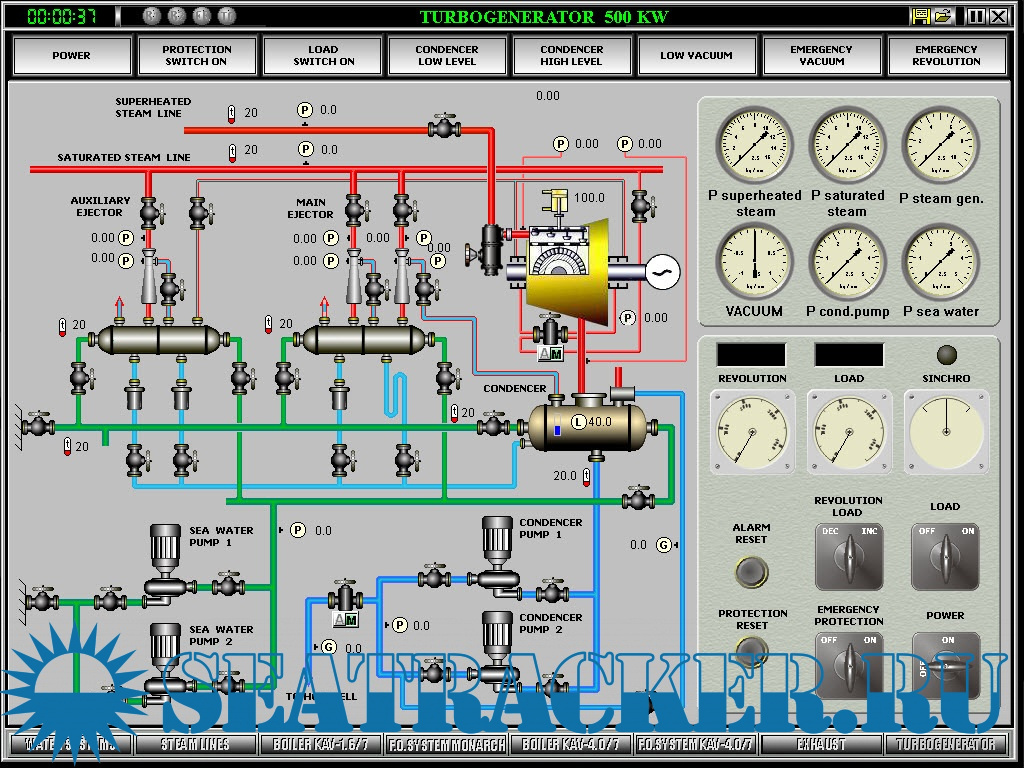The height and width of the screenshot is (768, 1024).
Task: Switch to the STEAM LINES tab
Action: tap(196, 744)
